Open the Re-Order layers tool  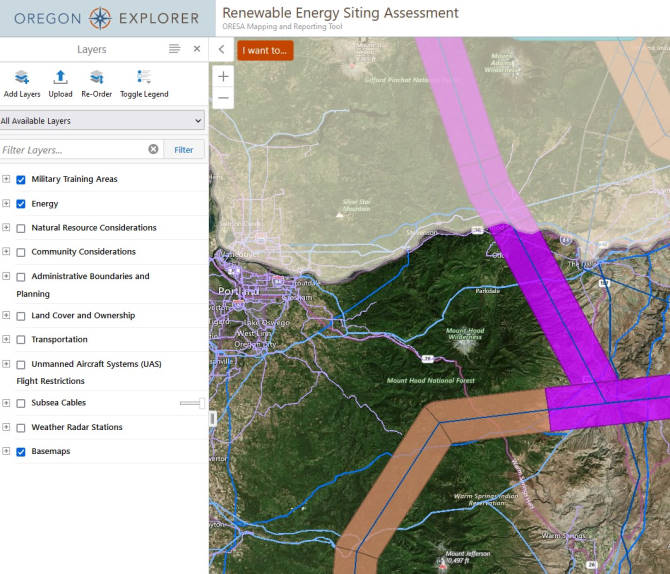(97, 78)
